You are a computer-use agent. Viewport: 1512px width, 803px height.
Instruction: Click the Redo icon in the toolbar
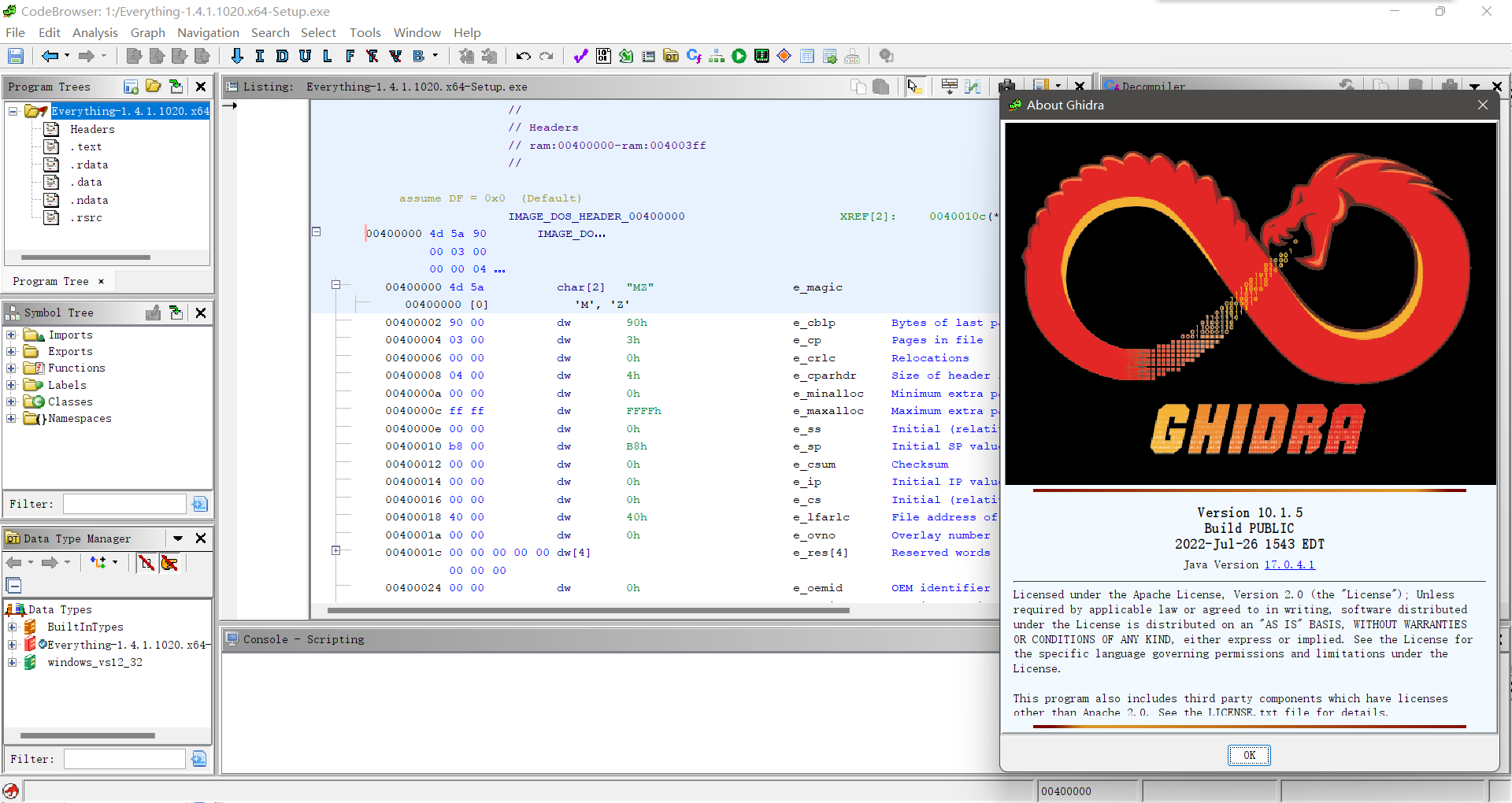[547, 56]
